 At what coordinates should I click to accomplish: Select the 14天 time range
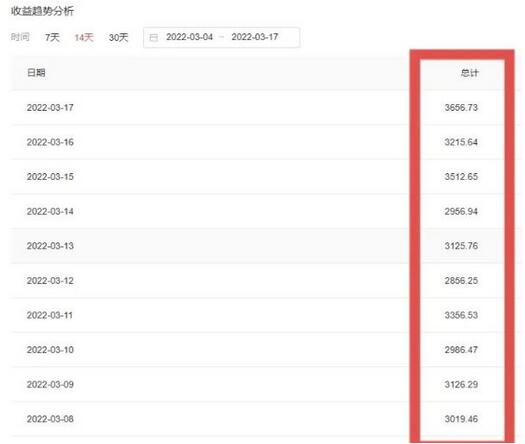coord(84,37)
